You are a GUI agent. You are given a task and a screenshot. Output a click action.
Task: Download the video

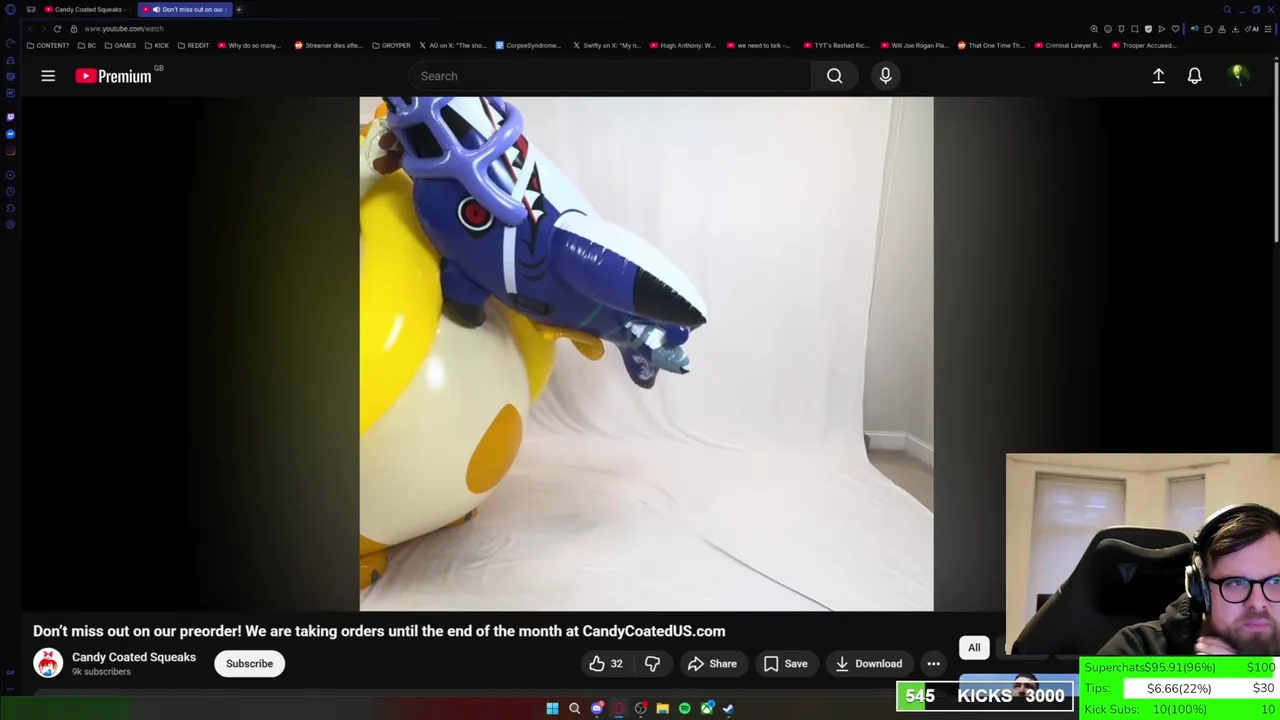(868, 663)
